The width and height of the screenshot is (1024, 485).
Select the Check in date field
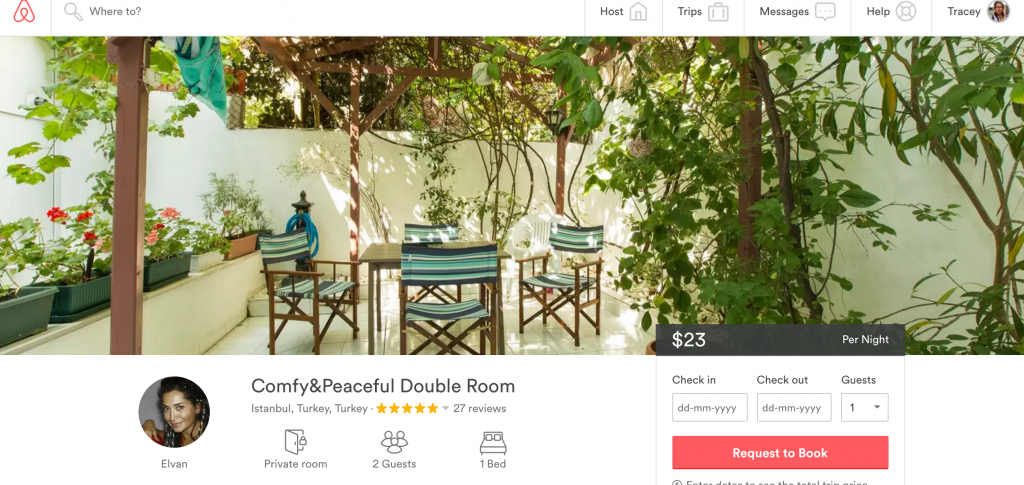pos(710,407)
